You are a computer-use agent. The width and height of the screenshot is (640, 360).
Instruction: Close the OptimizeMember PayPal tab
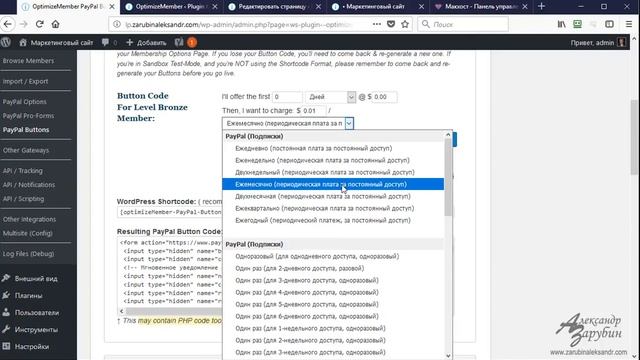112,7
